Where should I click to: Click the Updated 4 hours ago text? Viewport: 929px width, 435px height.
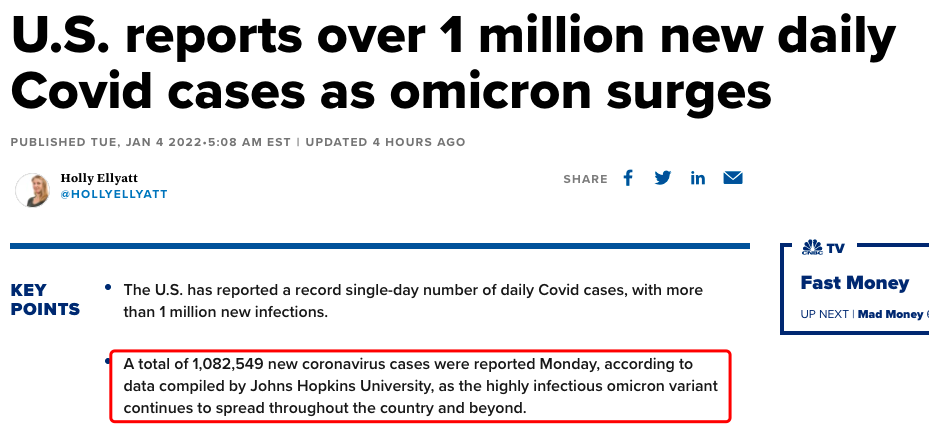coord(385,142)
